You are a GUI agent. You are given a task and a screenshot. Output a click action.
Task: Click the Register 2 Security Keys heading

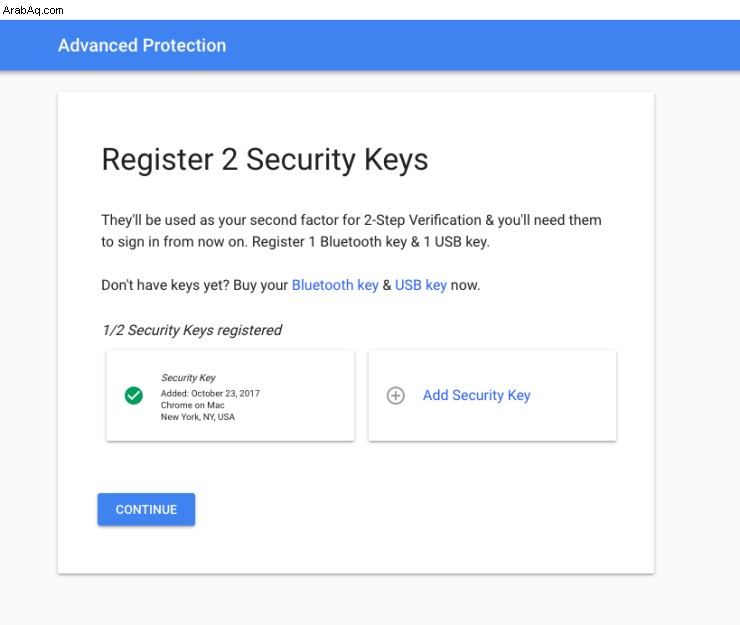point(265,160)
